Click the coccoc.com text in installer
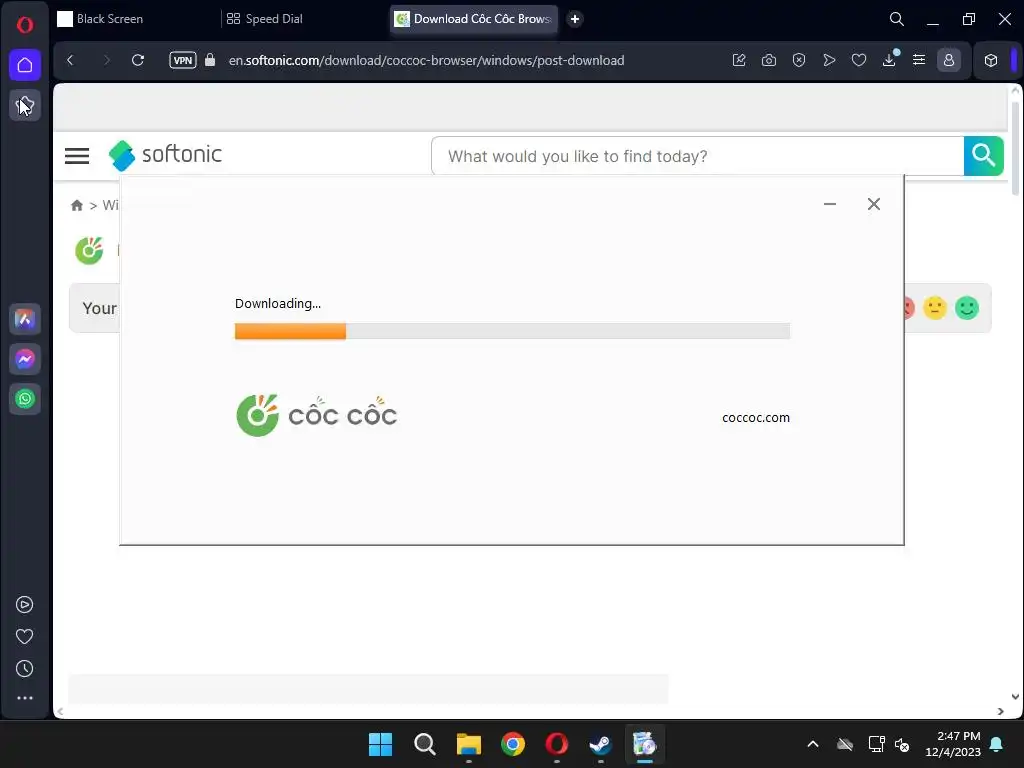Viewport: 1024px width, 768px height. 756,417
